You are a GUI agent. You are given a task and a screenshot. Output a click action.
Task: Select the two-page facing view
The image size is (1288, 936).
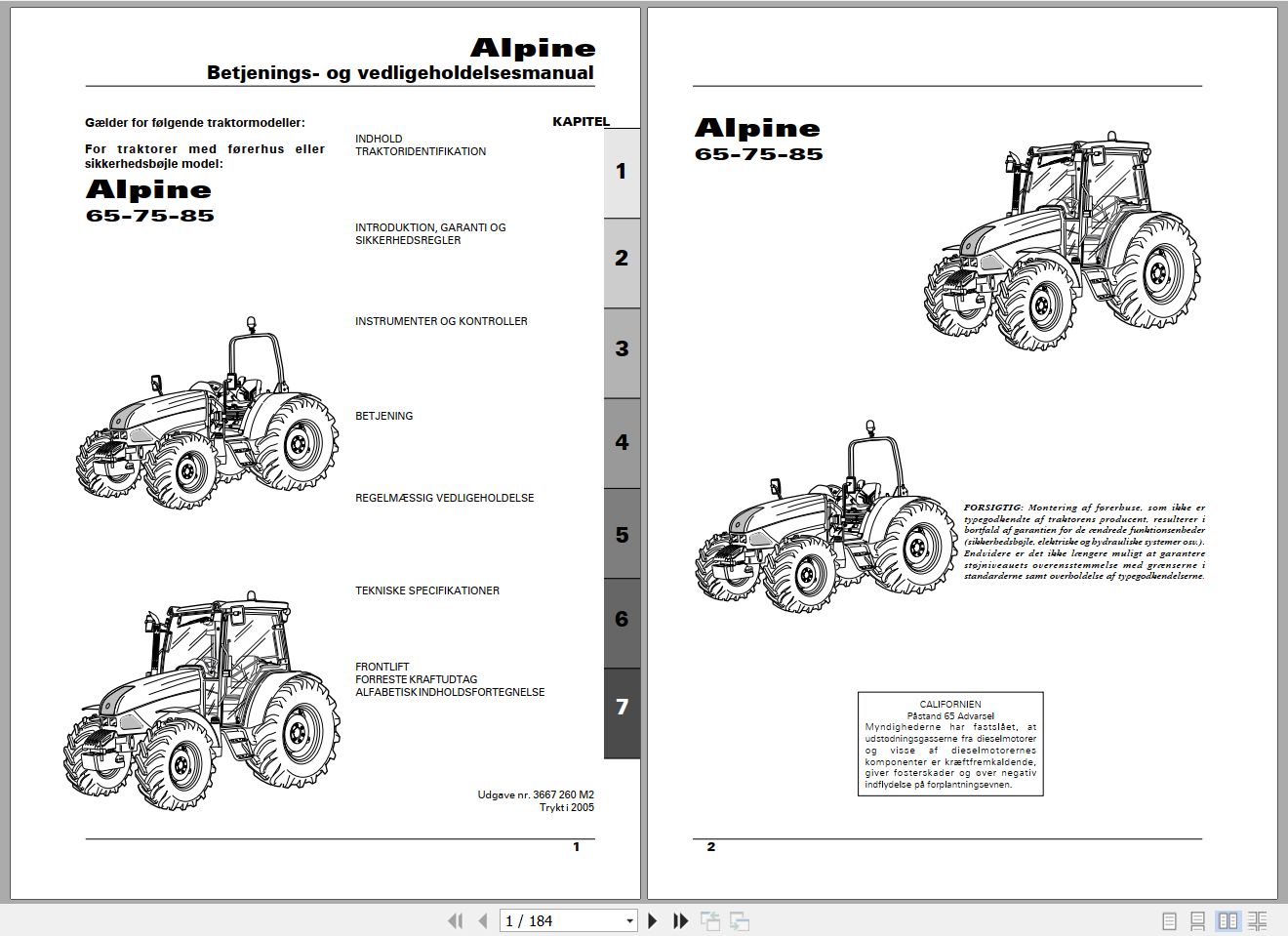tap(1228, 920)
